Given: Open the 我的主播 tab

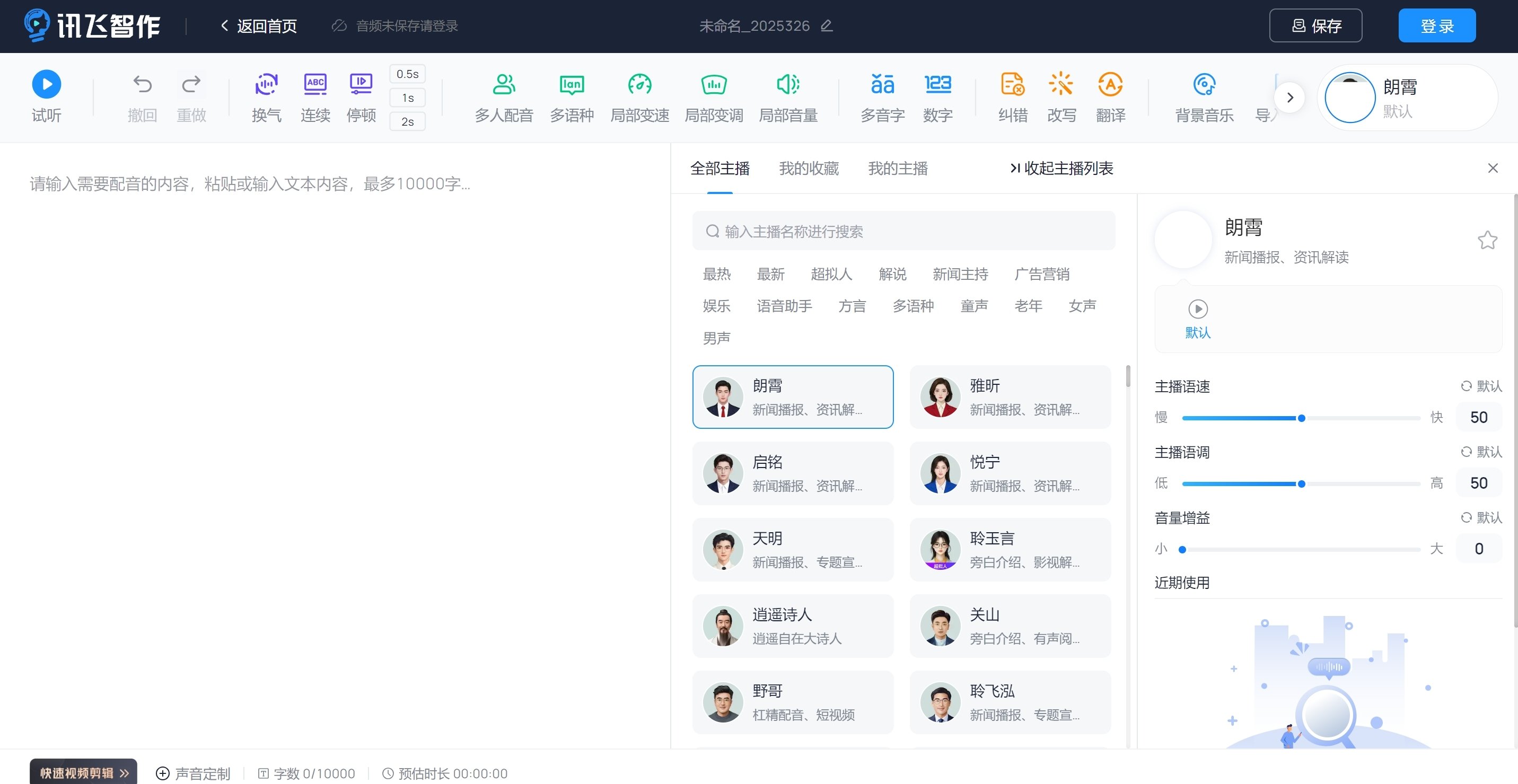Looking at the screenshot, I should click(898, 169).
